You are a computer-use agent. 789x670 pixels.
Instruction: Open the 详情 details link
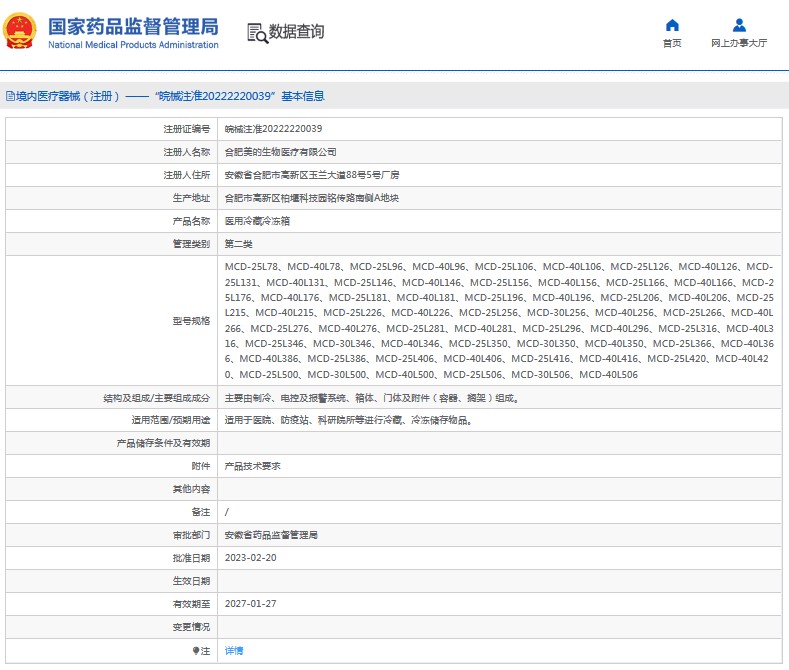[233, 651]
